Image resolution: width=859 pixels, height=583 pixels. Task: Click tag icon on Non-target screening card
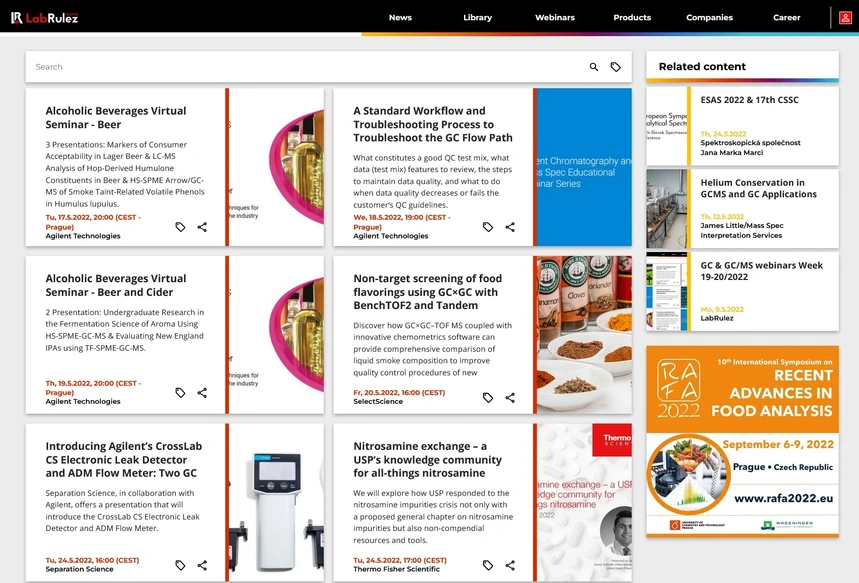pyautogui.click(x=488, y=397)
